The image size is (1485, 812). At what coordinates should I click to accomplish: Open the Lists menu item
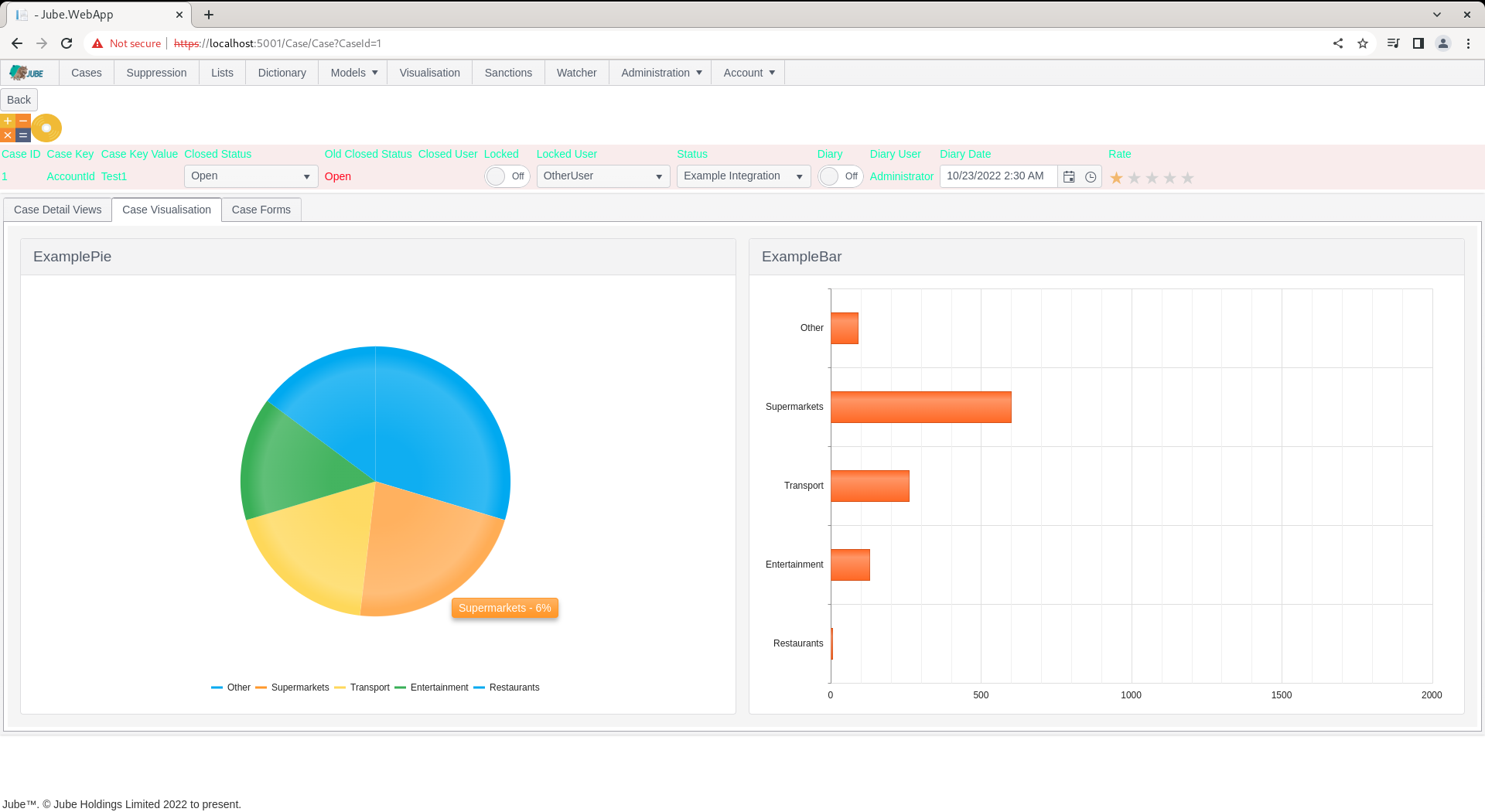222,73
